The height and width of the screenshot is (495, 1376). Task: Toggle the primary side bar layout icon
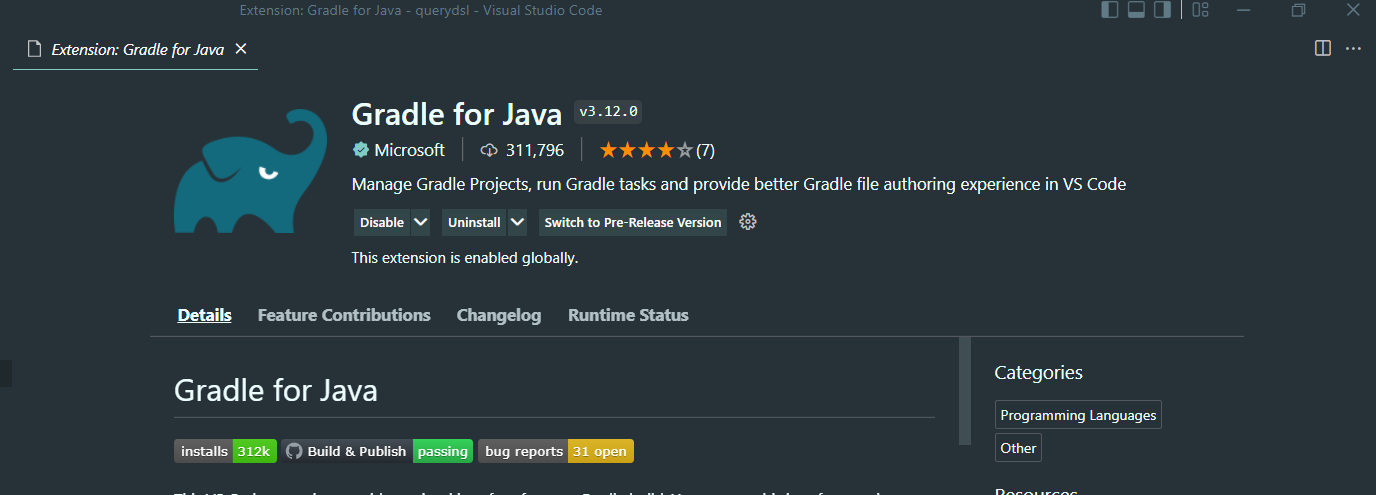coord(1110,10)
